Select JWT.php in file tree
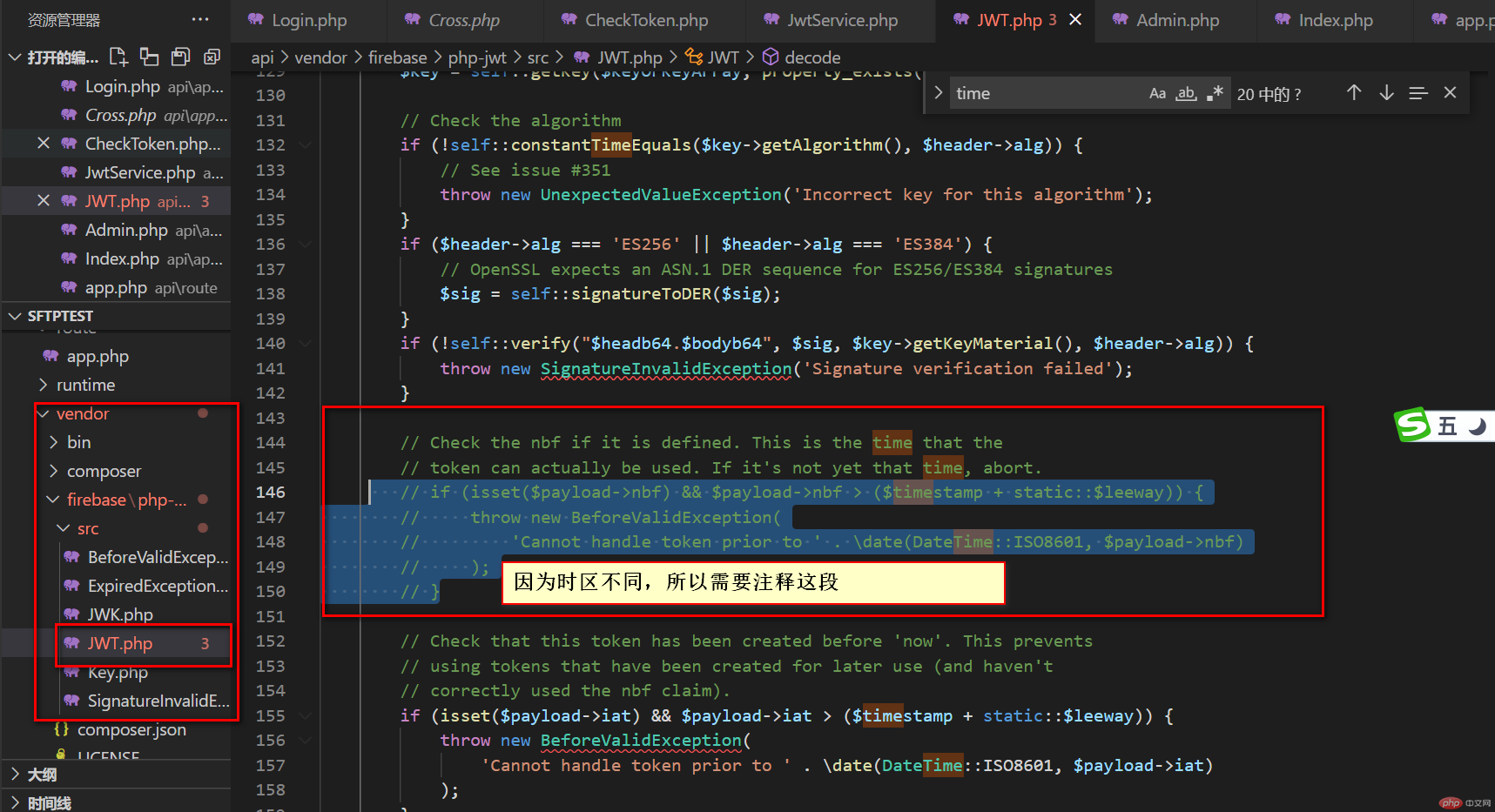Screen dimensions: 1495x812 pos(120,643)
